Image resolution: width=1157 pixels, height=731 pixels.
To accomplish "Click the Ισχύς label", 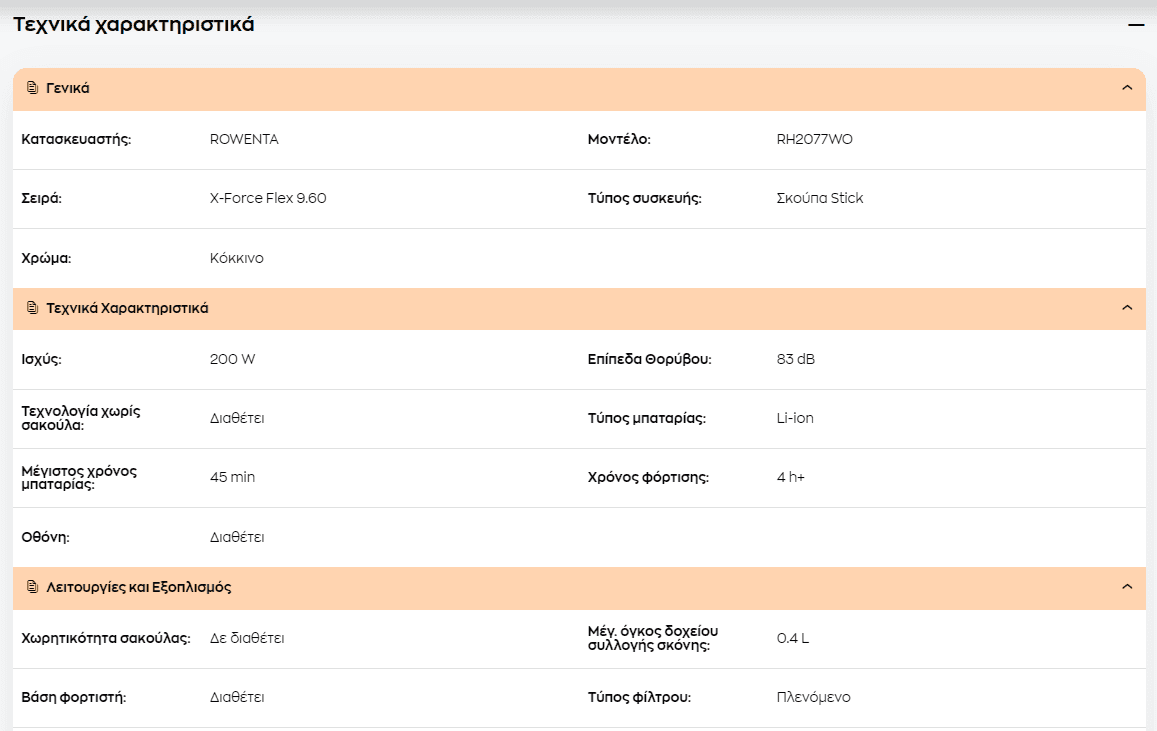I will pos(41,360).
